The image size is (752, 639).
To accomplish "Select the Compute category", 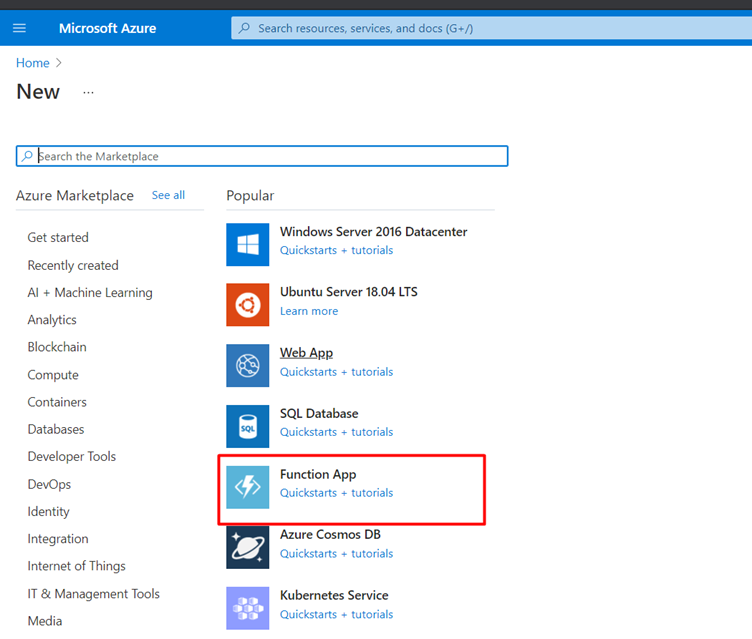I will pos(53,375).
